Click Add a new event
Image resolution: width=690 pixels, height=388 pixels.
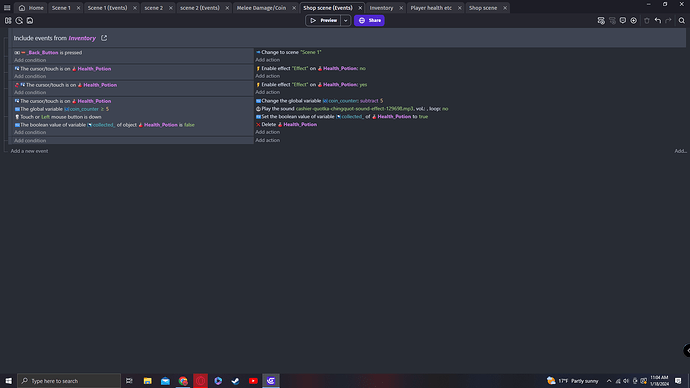[x=29, y=151]
